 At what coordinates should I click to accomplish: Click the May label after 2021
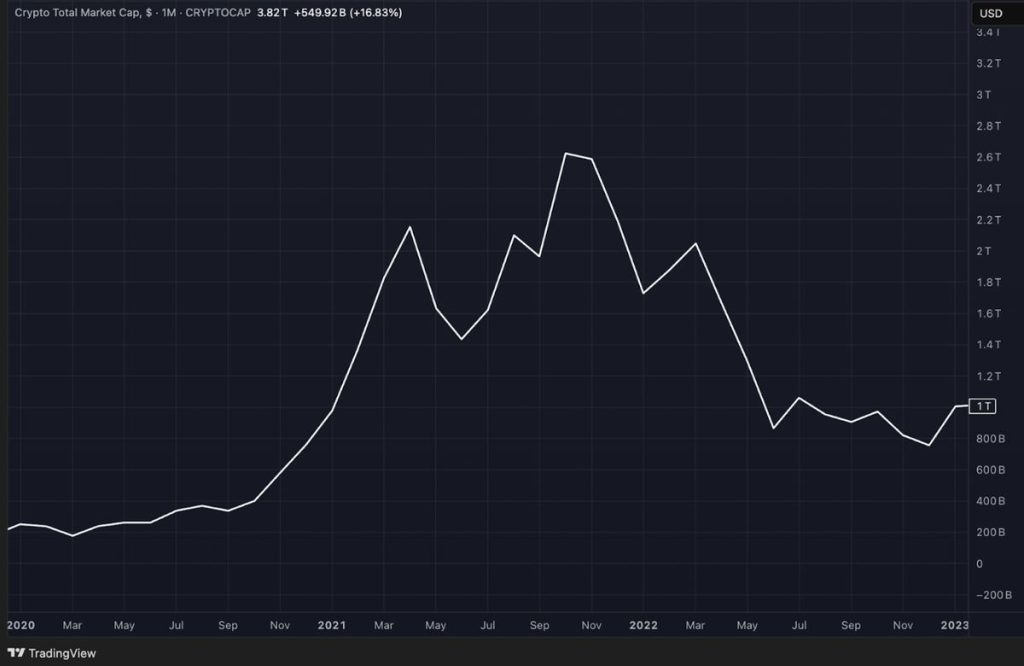[x=436, y=625]
